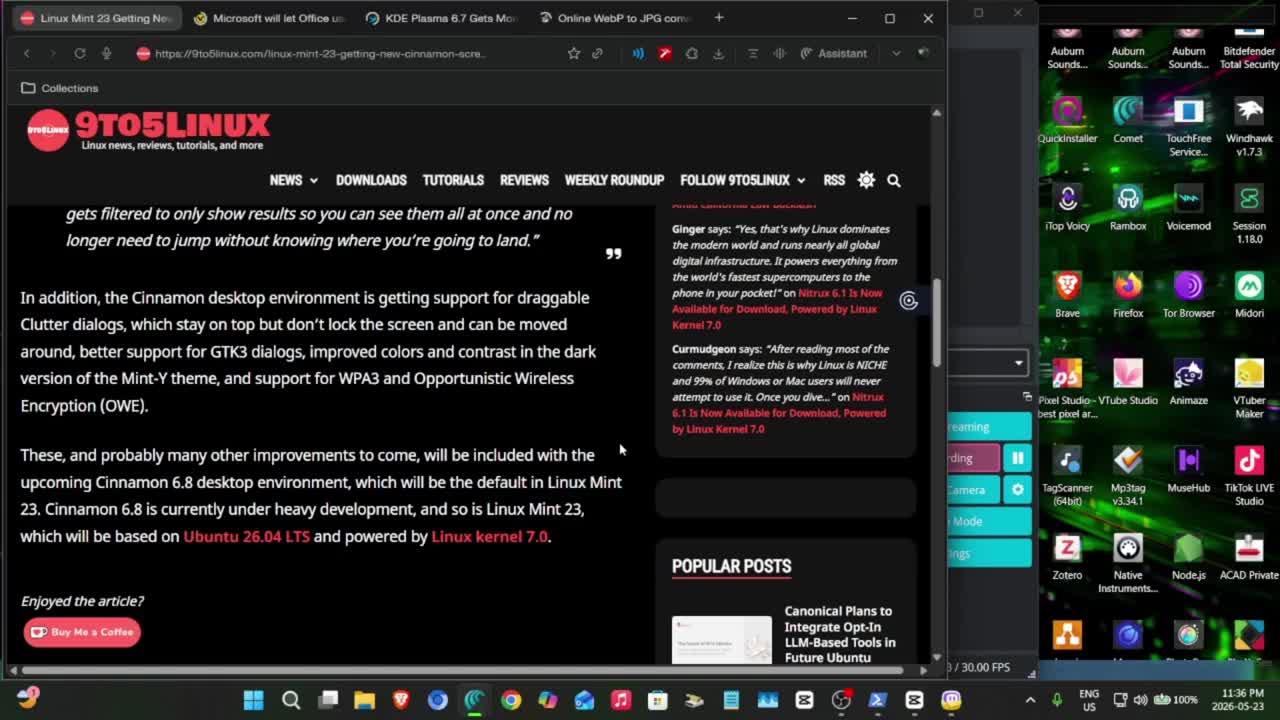The width and height of the screenshot is (1280, 720).
Task: Reload the page in the browser
Action: 80,53
